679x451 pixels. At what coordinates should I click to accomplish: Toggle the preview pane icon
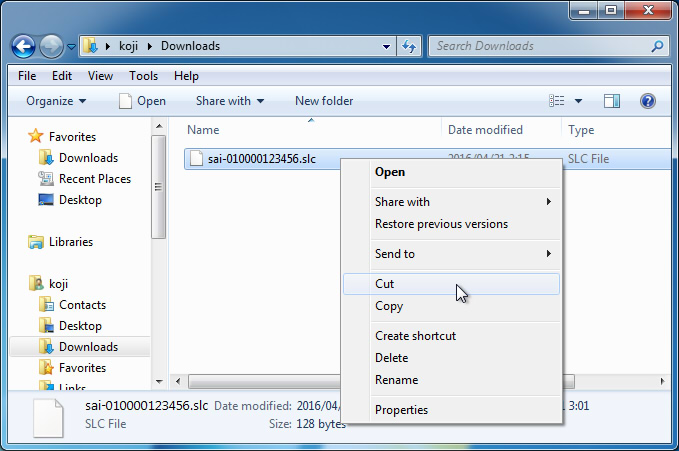tap(612, 101)
